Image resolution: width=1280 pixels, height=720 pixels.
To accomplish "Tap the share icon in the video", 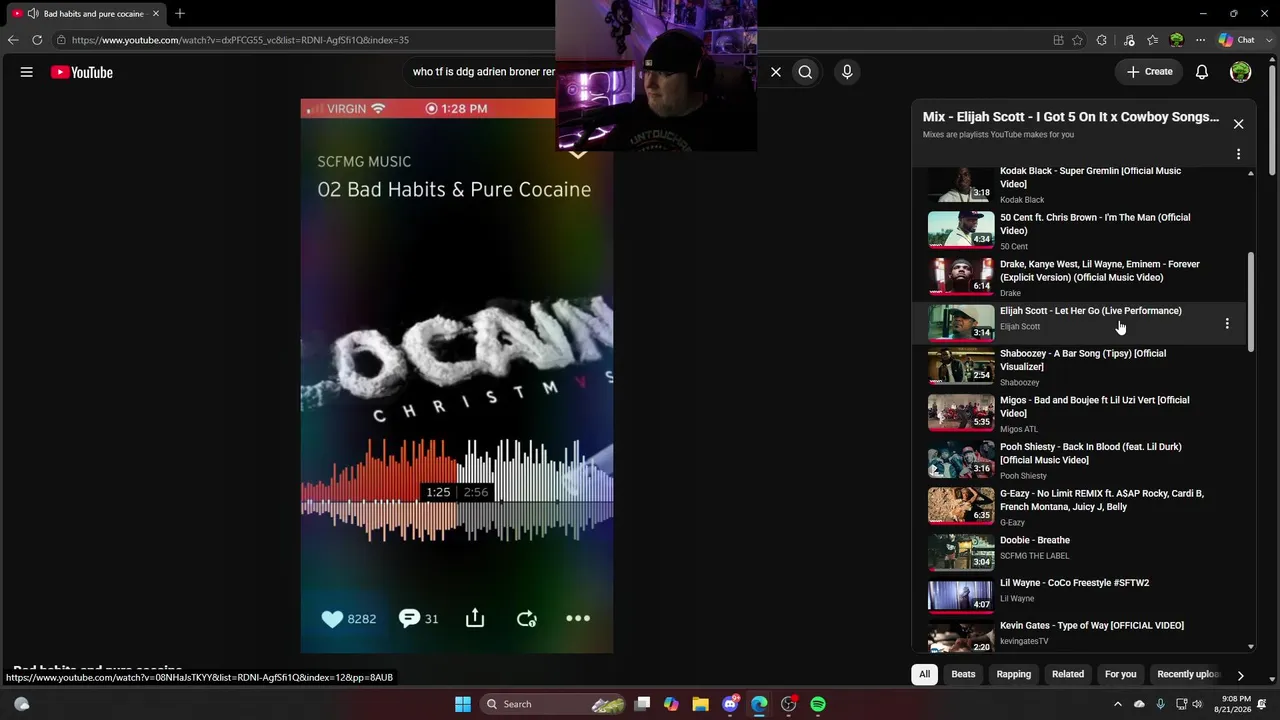I will point(475,618).
